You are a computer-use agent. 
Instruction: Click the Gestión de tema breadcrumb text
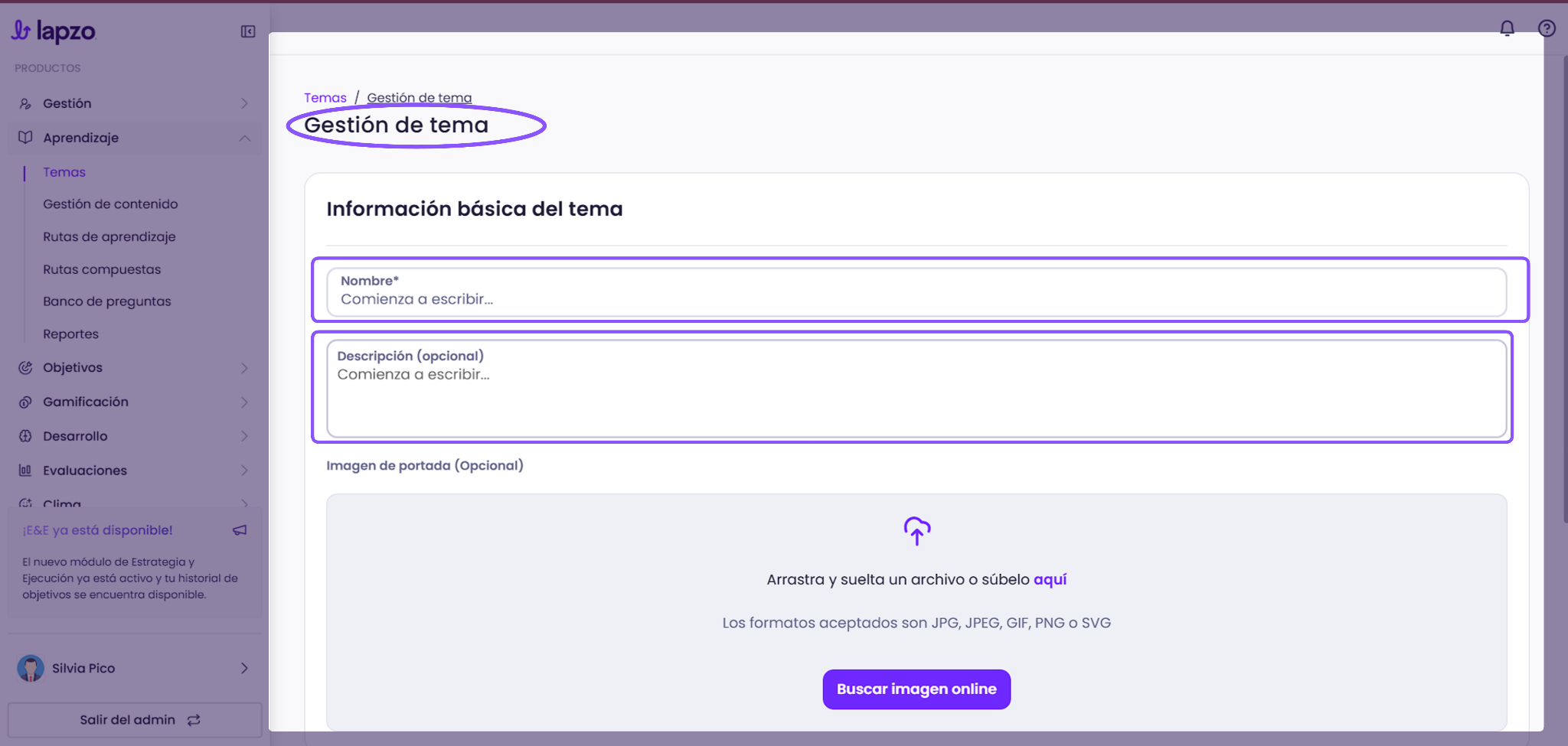[x=419, y=98]
